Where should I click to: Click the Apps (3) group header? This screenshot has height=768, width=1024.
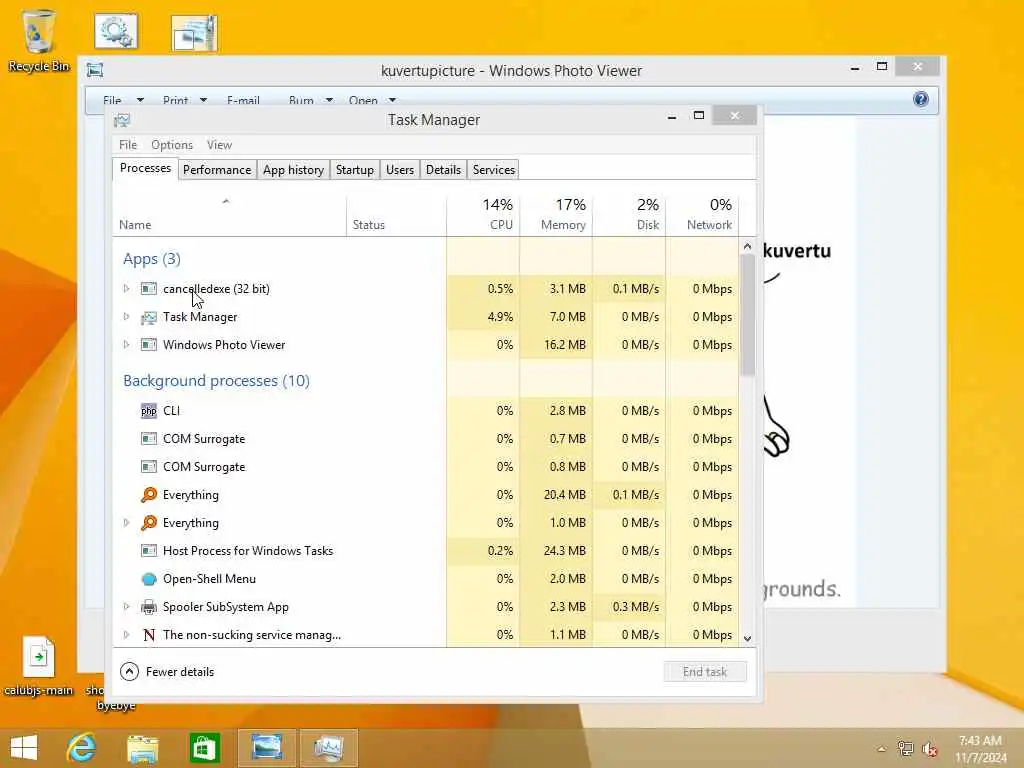152,259
